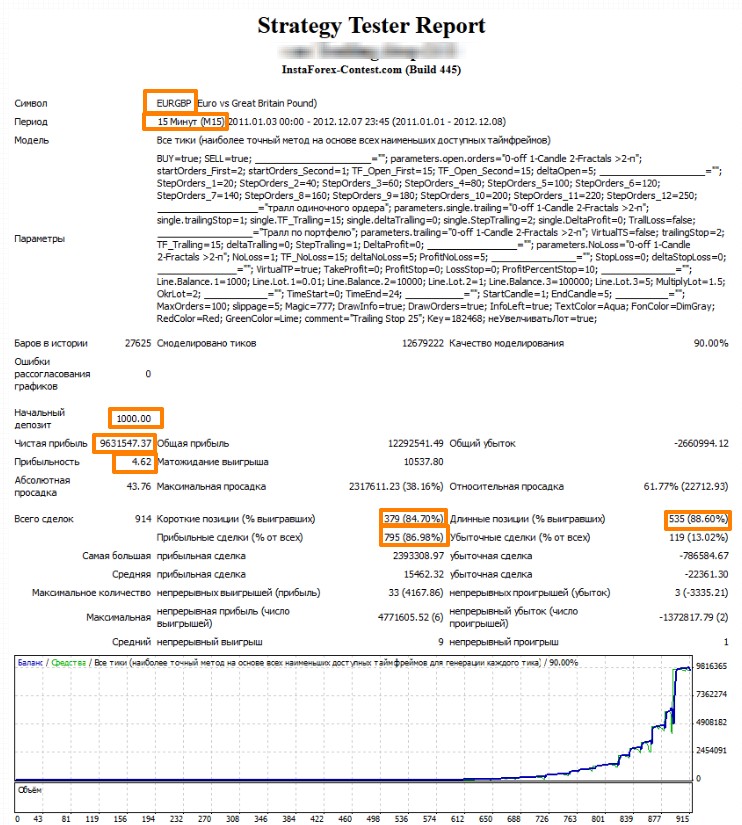This screenshot has width=742, height=825.
Task: Select the value '2317611.23 (38.16%)'
Action: pyautogui.click(x=396, y=486)
